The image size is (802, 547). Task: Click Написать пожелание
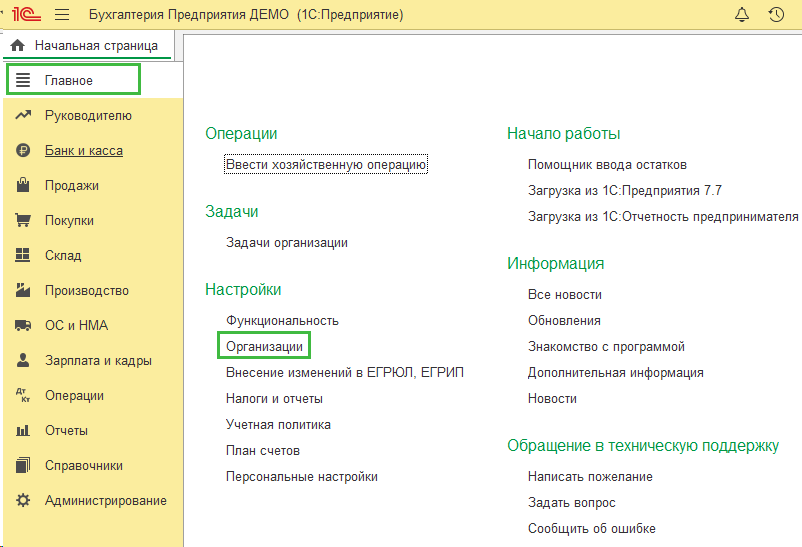tap(590, 477)
